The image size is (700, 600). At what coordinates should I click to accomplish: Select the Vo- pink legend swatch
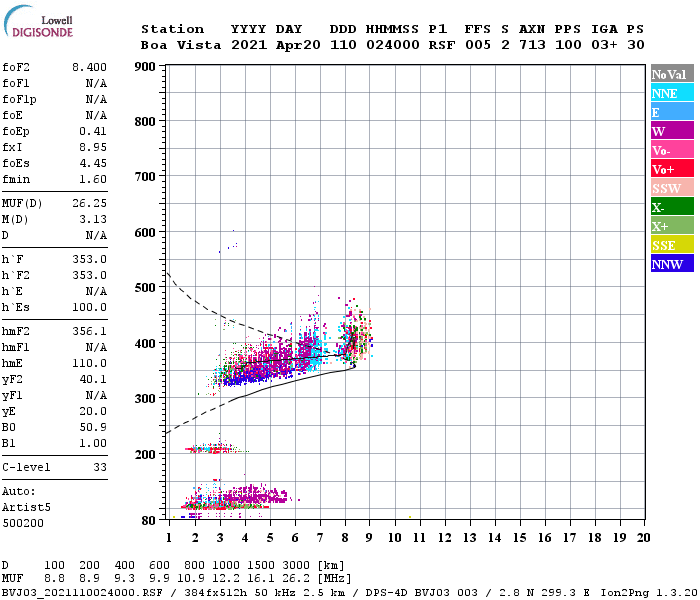[x=672, y=150]
